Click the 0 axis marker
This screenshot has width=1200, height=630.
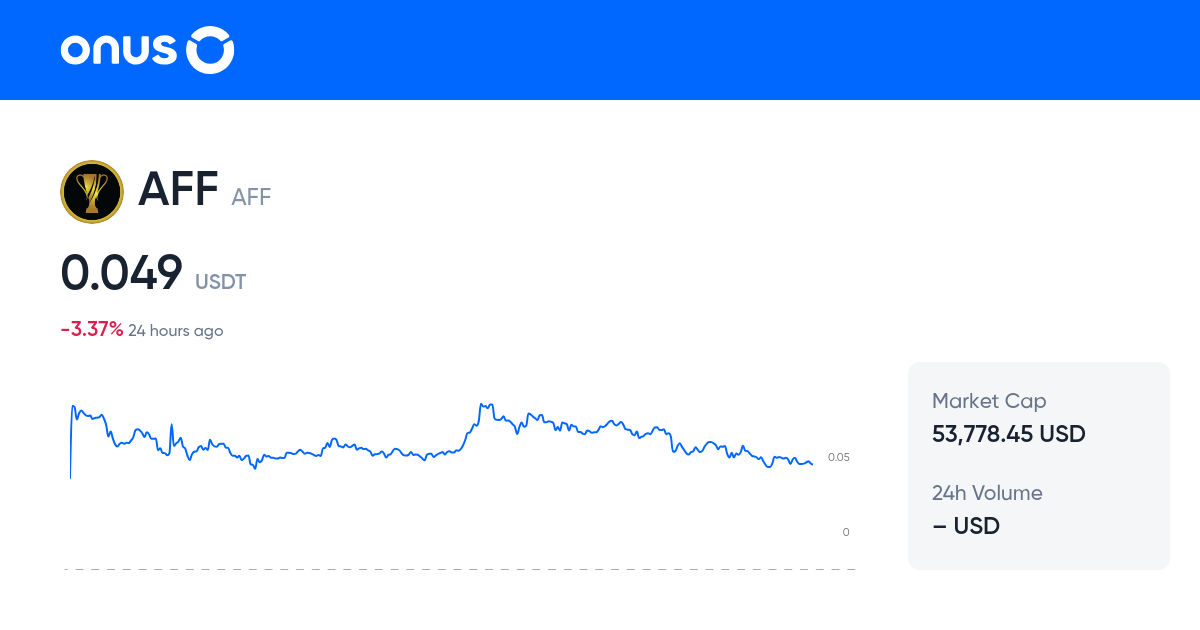[x=845, y=531]
